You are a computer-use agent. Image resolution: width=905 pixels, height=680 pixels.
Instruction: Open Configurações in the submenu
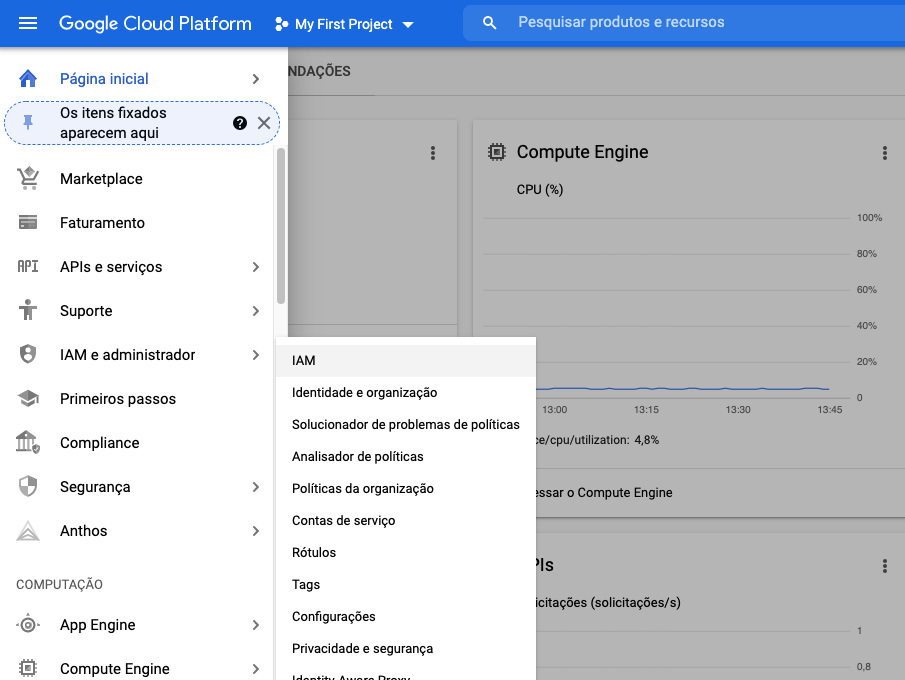[x=406, y=617]
